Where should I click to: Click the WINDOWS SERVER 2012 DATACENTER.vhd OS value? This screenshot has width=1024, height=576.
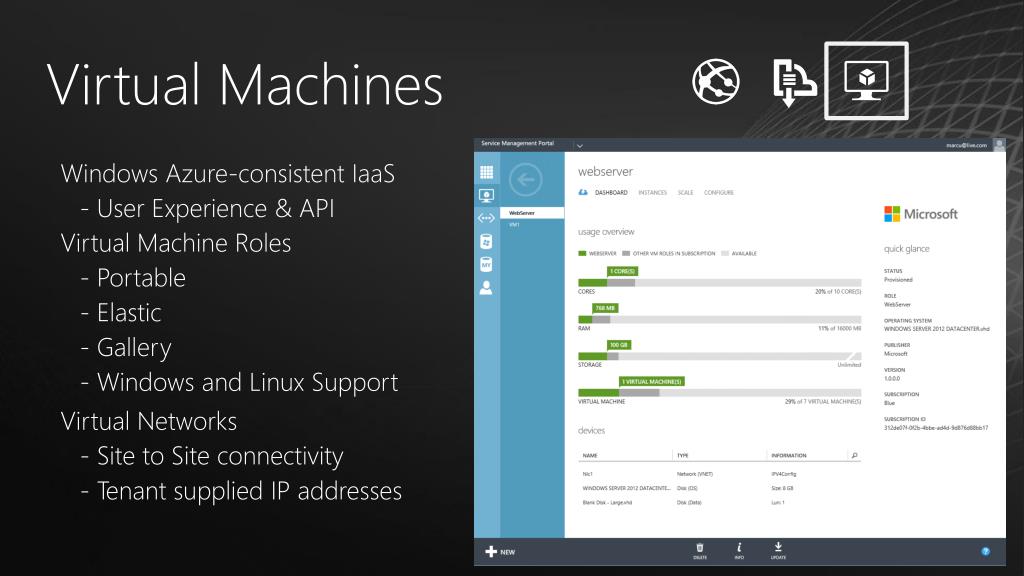(x=936, y=329)
